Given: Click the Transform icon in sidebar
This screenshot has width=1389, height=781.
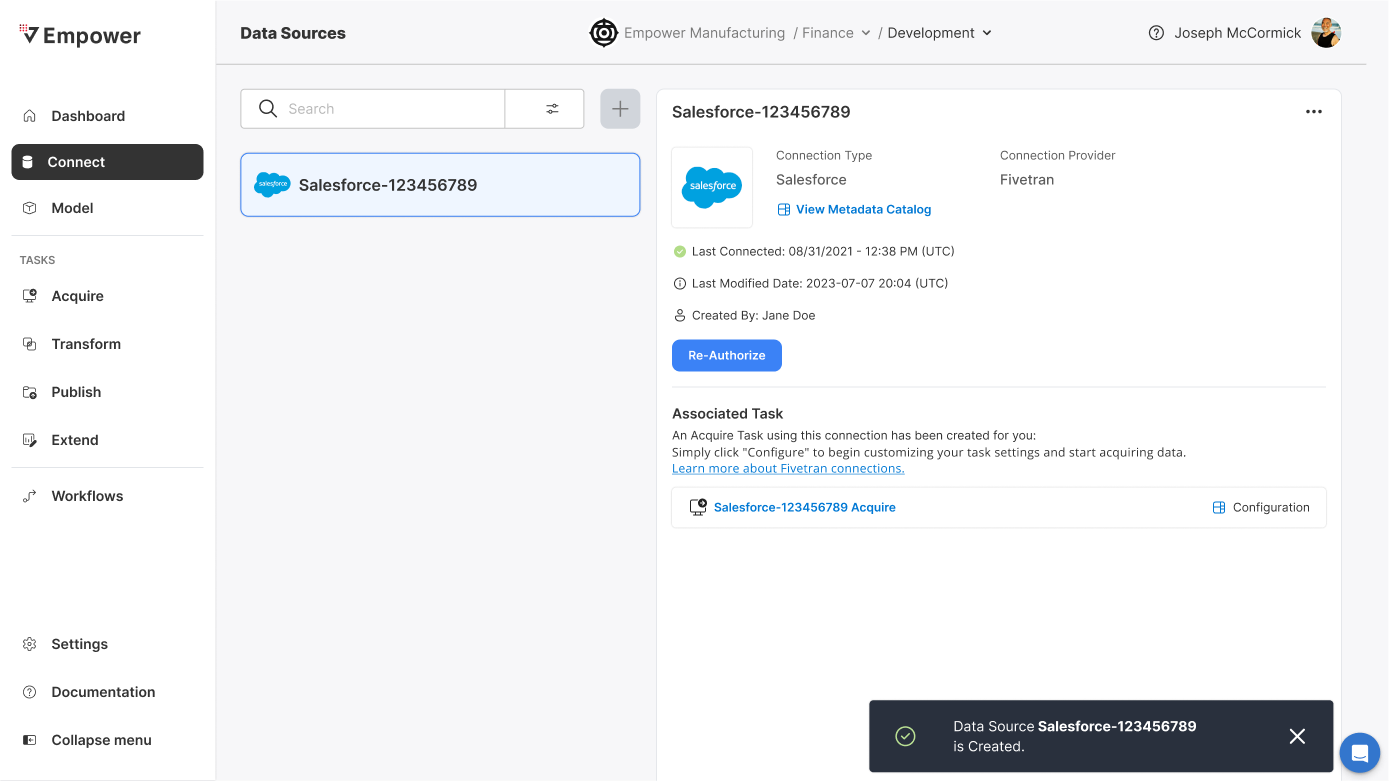Looking at the screenshot, I should pos(30,344).
